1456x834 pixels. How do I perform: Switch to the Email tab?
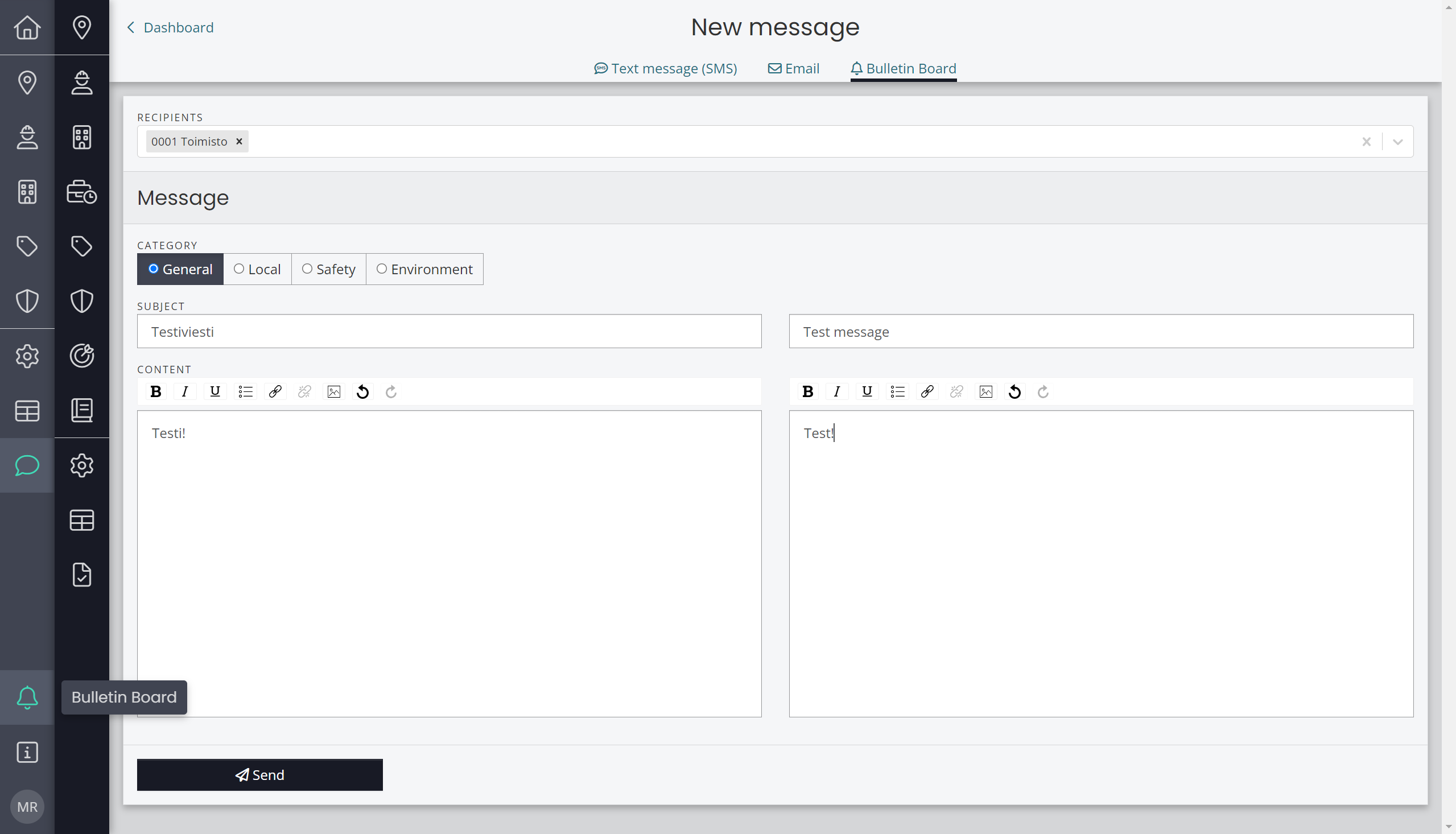793,68
